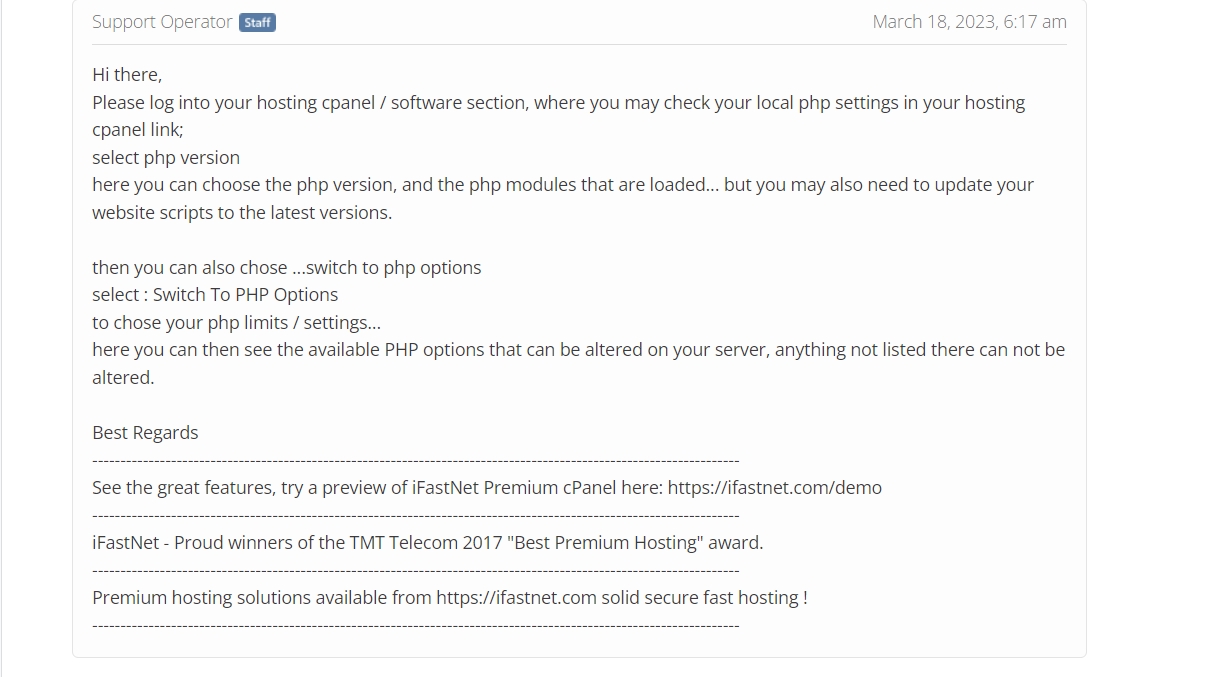The image size is (1208, 677).
Task: Click 'iFastNet - Proud winners' award line
Action: click(x=427, y=543)
